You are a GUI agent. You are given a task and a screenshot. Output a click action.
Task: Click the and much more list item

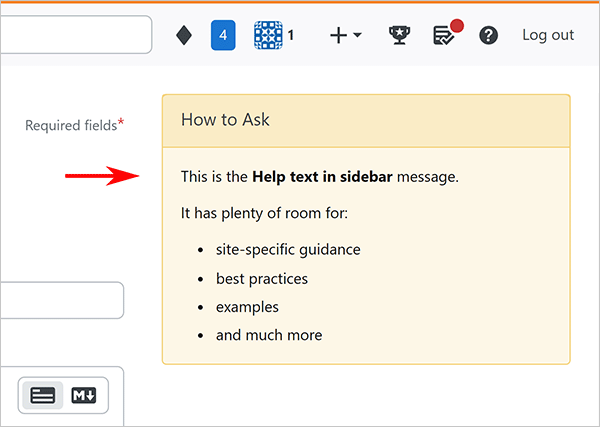[269, 335]
